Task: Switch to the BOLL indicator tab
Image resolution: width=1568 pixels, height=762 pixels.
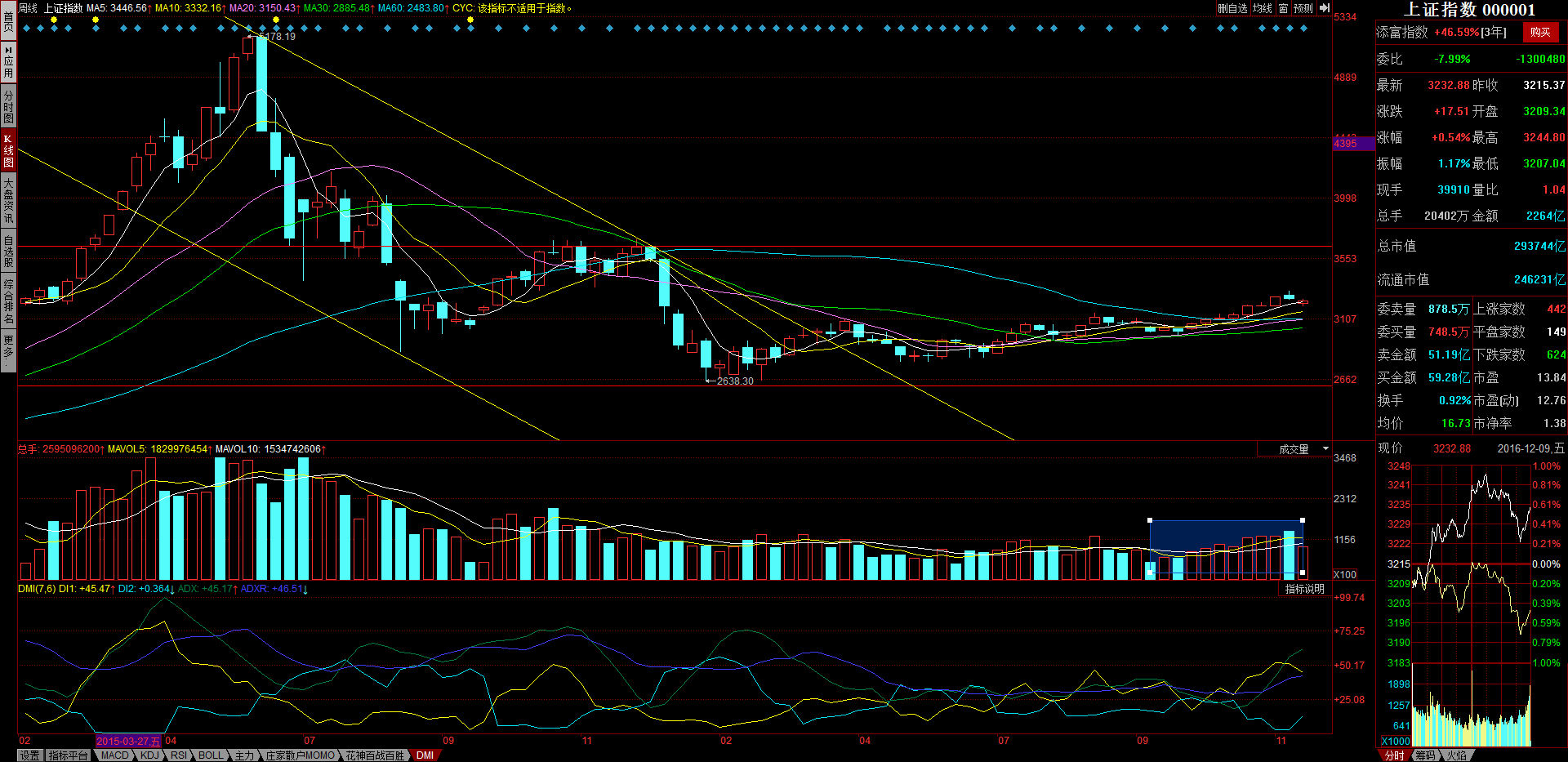Action: point(211,755)
